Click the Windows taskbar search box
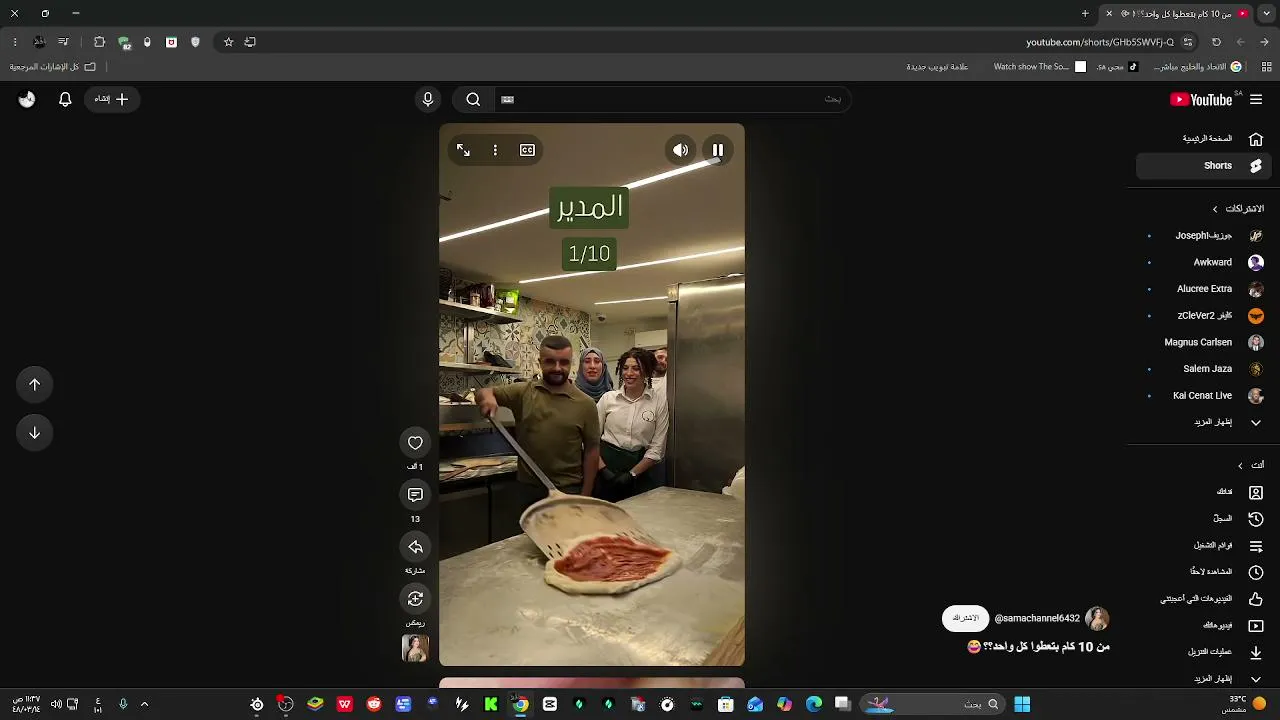Viewport: 1280px width, 720px height. click(x=932, y=704)
